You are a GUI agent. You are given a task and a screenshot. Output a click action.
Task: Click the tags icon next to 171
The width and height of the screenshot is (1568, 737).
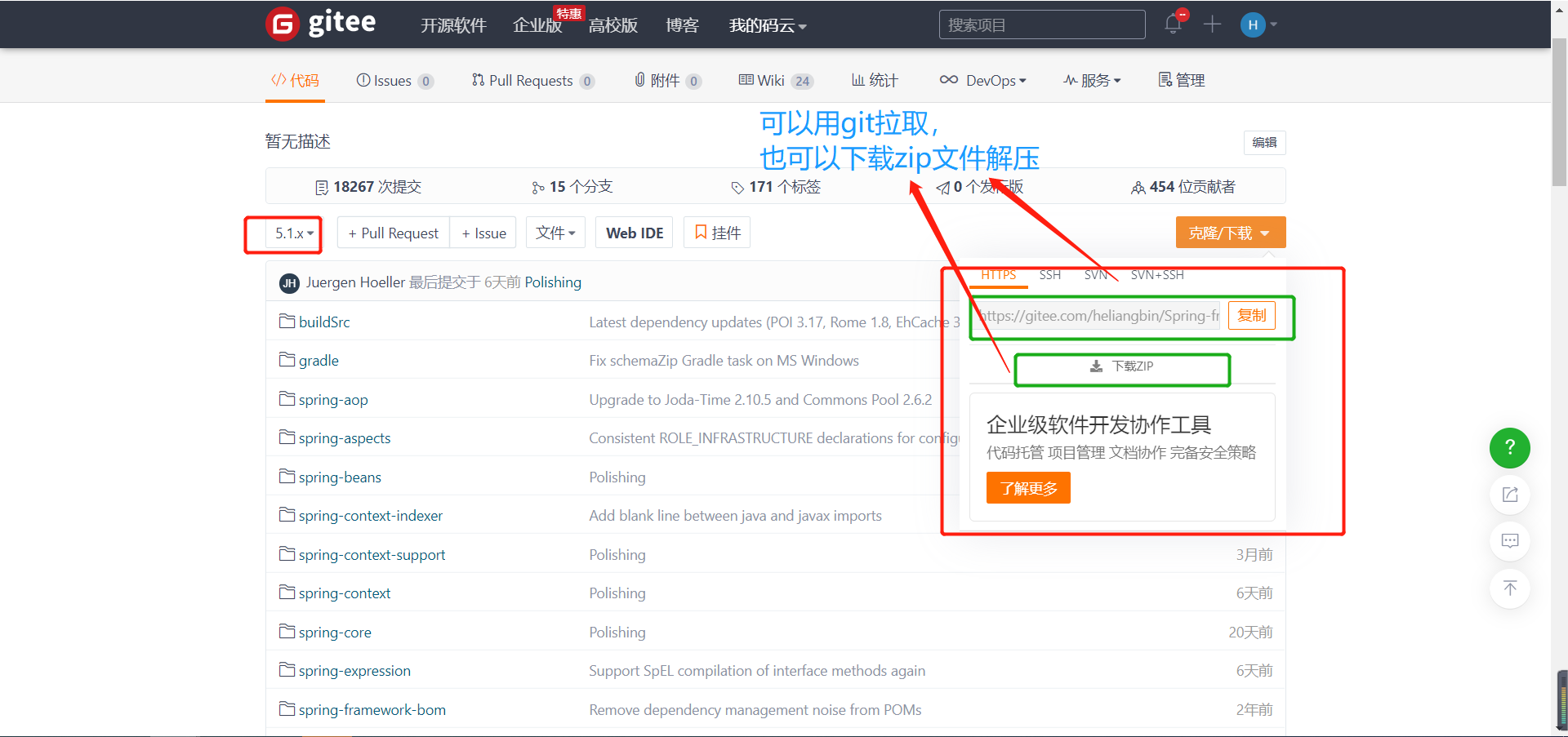[737, 188]
